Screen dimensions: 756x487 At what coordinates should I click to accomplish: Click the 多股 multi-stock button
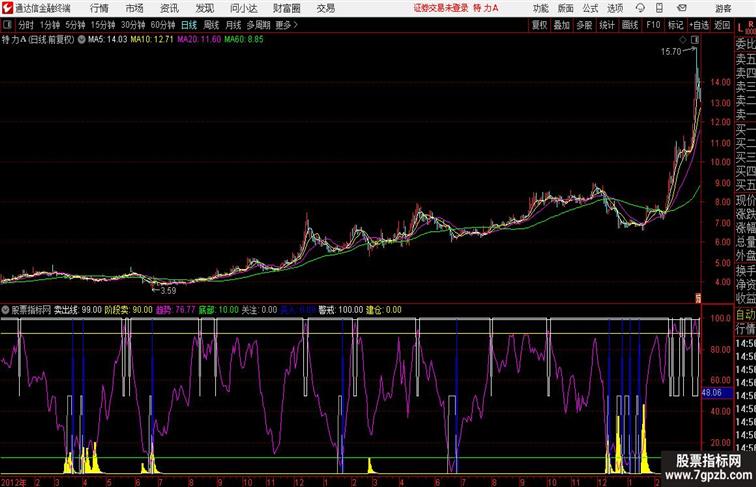pos(584,25)
